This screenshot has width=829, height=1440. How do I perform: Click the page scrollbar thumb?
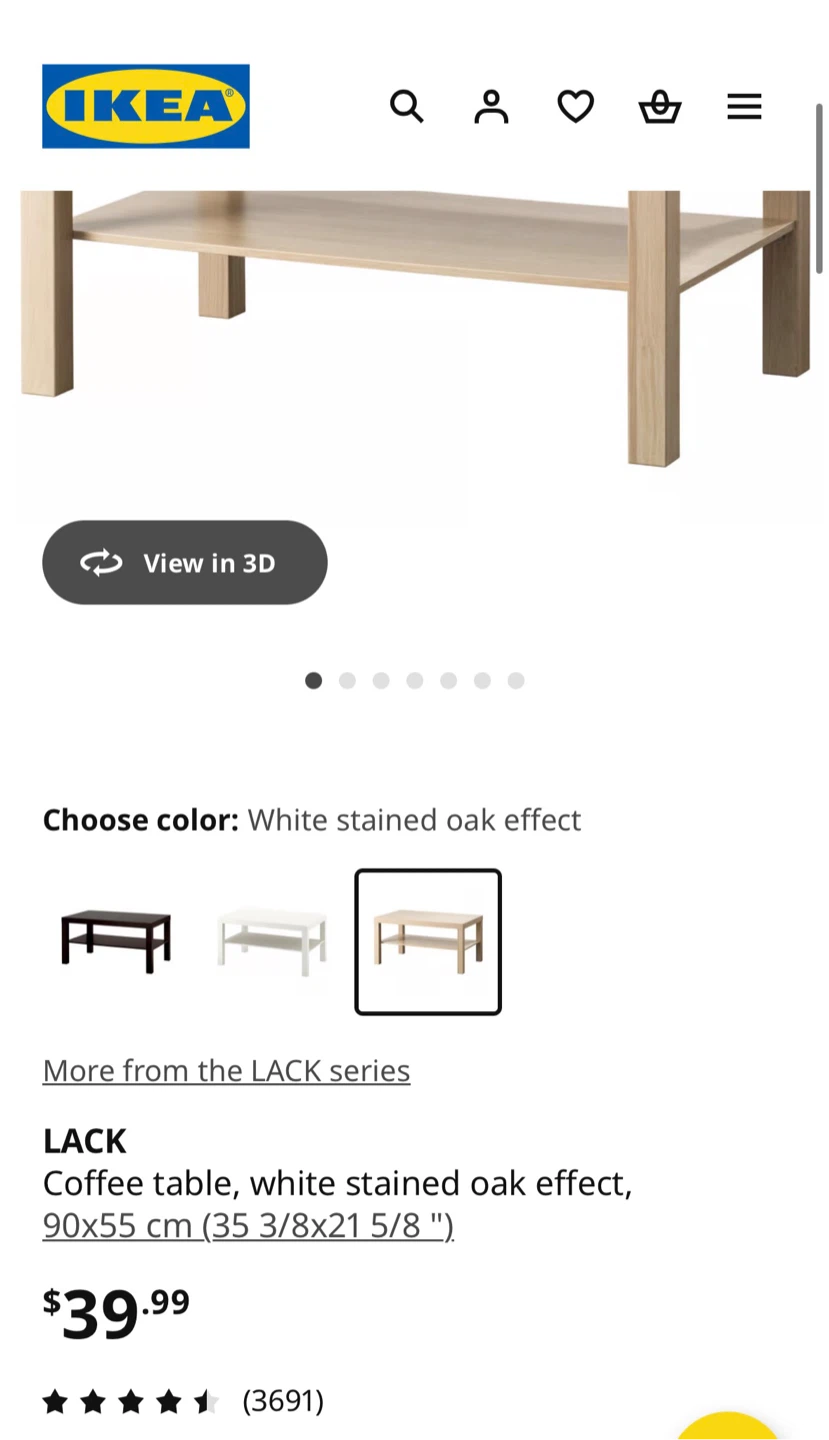coord(820,188)
